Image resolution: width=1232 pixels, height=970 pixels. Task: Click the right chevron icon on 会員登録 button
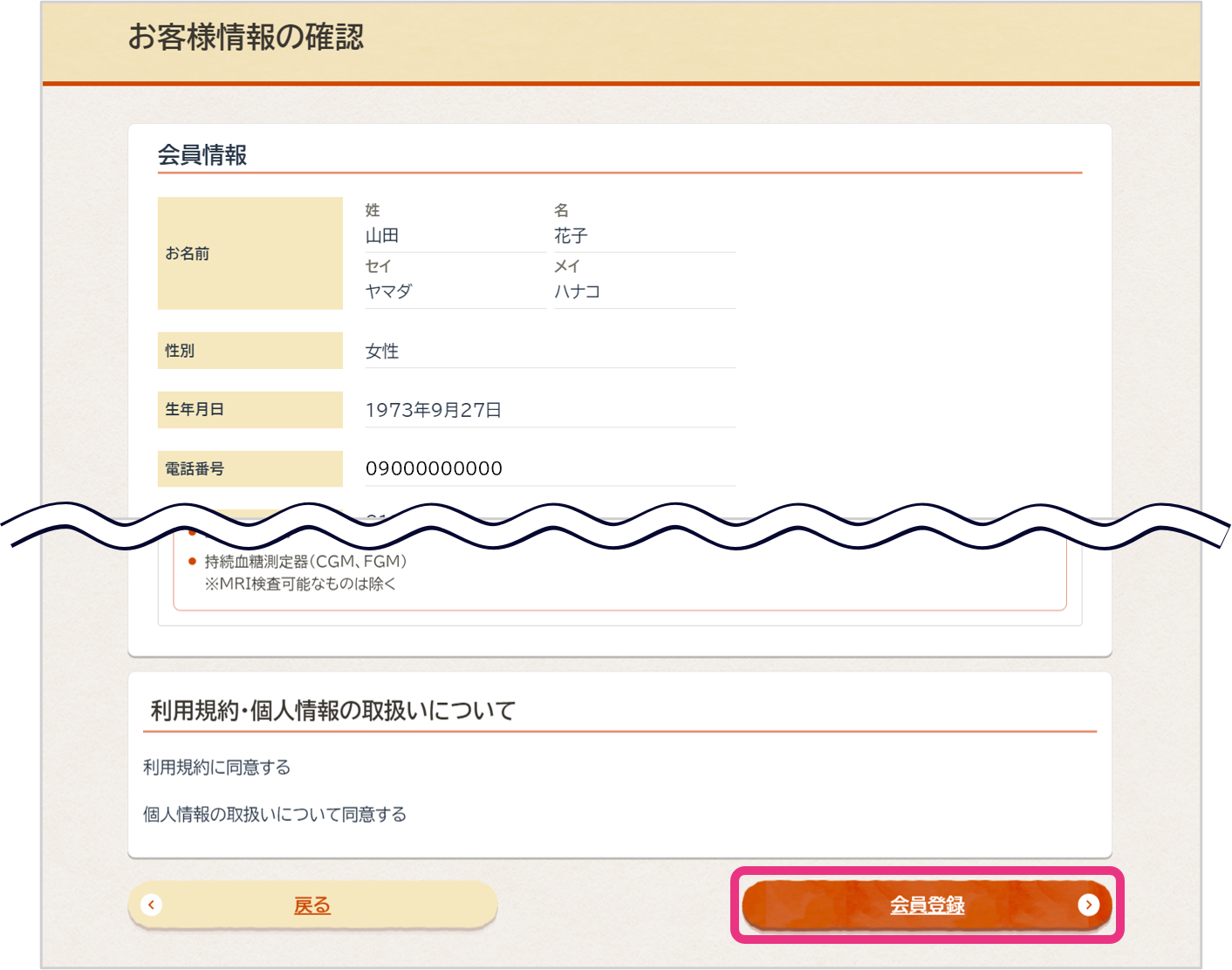(1087, 905)
